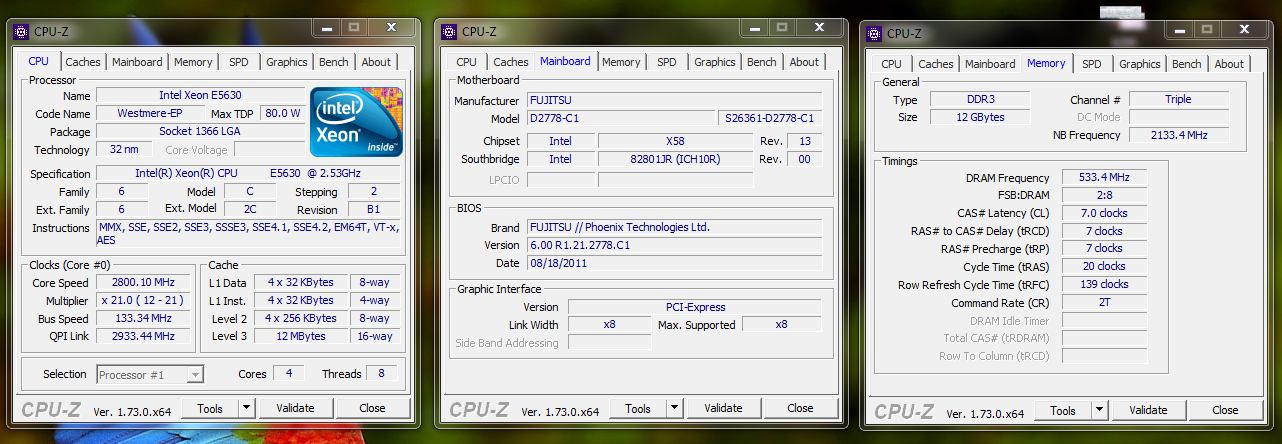Image resolution: width=1282 pixels, height=444 pixels.
Task: Click Validate button in rightmost window
Action: [1148, 410]
